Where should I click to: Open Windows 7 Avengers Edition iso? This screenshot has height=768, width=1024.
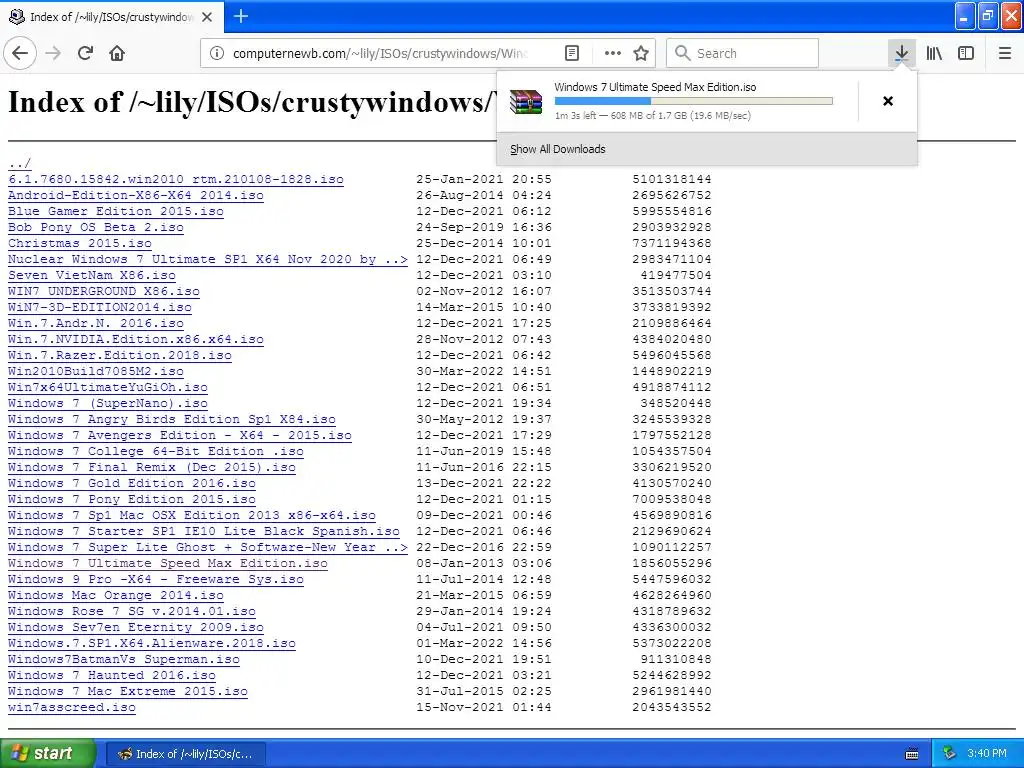[180, 435]
